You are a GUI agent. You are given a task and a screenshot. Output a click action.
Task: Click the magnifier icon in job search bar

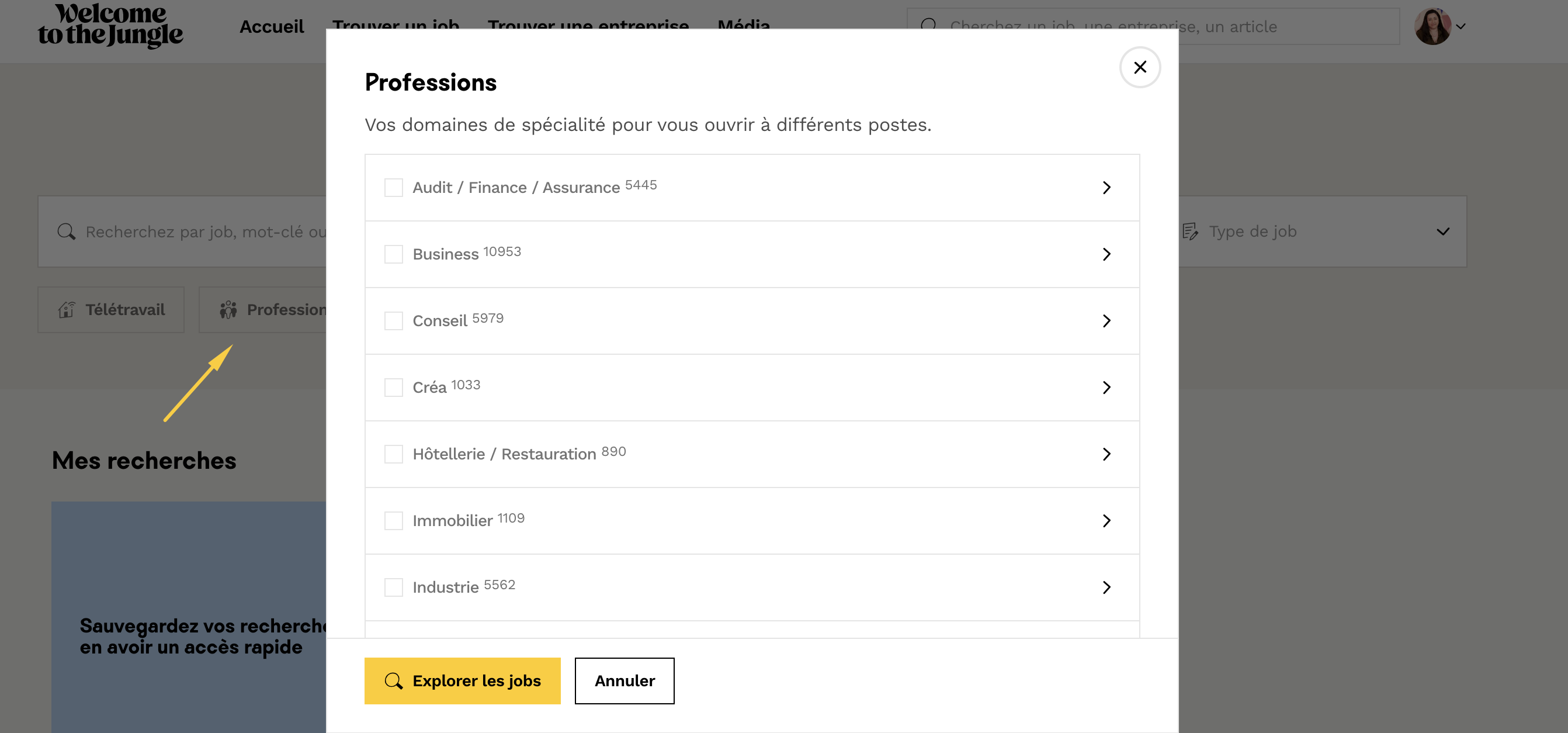[x=67, y=231]
